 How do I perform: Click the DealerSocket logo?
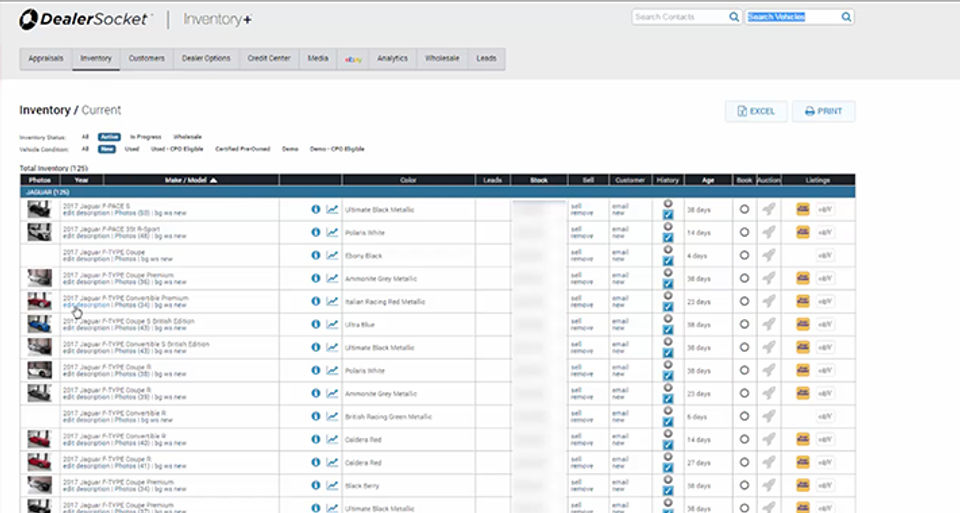pyautogui.click(x=84, y=20)
